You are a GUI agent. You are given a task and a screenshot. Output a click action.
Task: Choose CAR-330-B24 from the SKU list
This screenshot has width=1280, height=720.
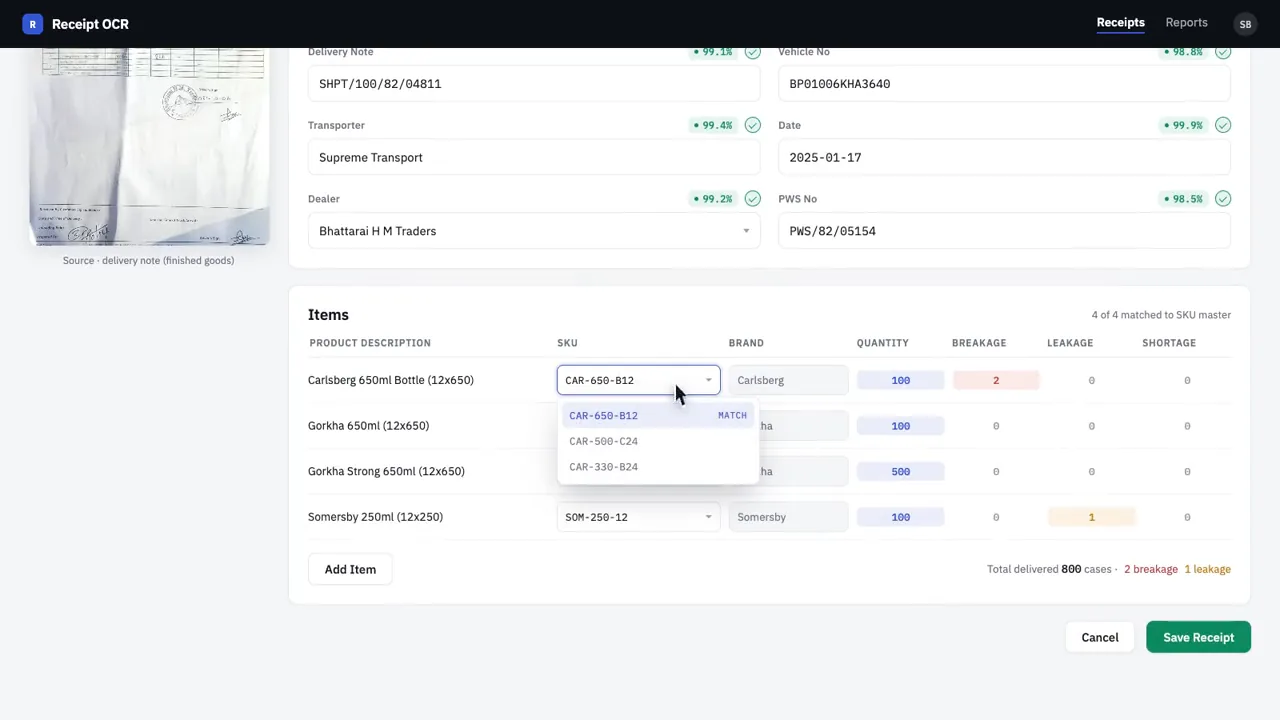coord(657,467)
